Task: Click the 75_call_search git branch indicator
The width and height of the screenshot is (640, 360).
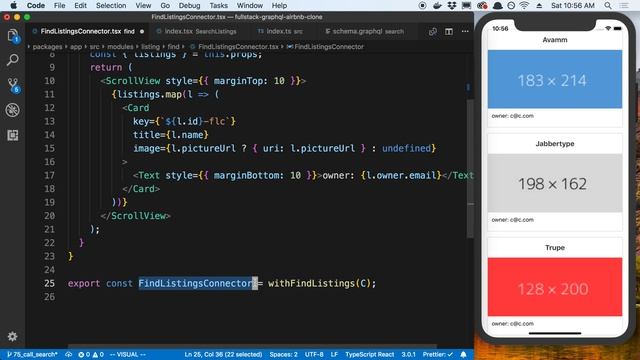Action: click(32, 354)
